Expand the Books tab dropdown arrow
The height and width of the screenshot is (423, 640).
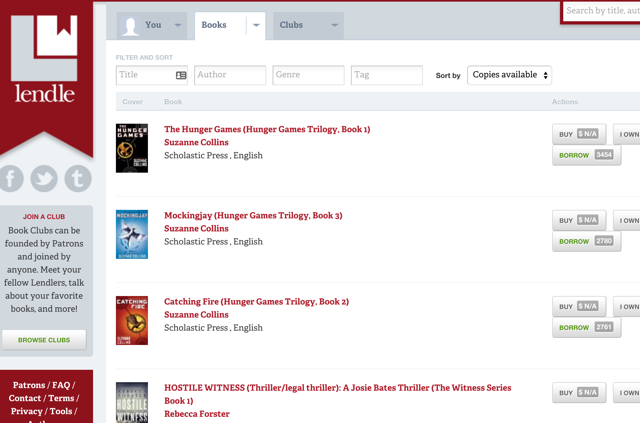(x=256, y=25)
